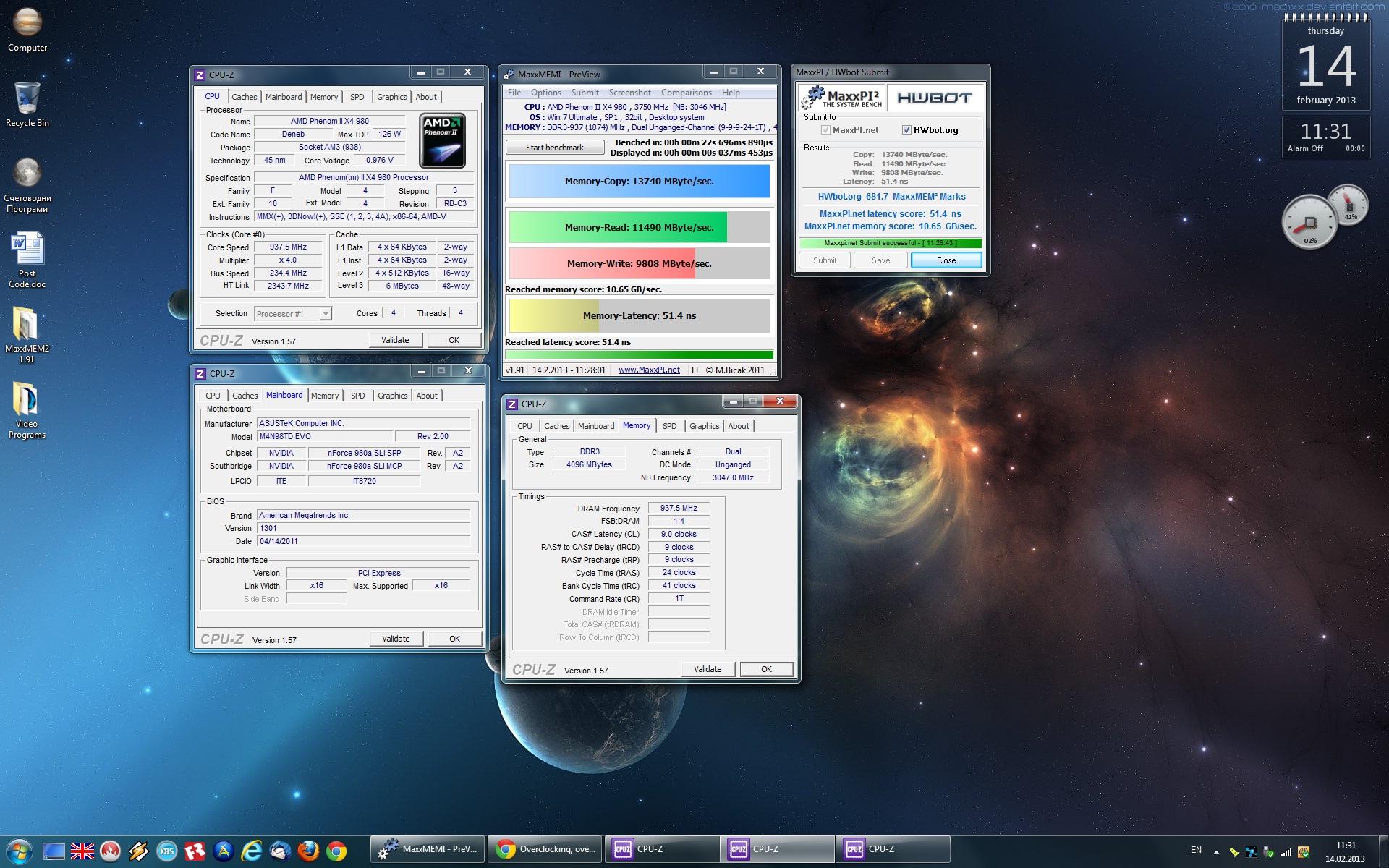Screen dimensions: 1389x868
Task: Open Graphics tab in Mainboard CPU-Z window
Action: point(393,396)
